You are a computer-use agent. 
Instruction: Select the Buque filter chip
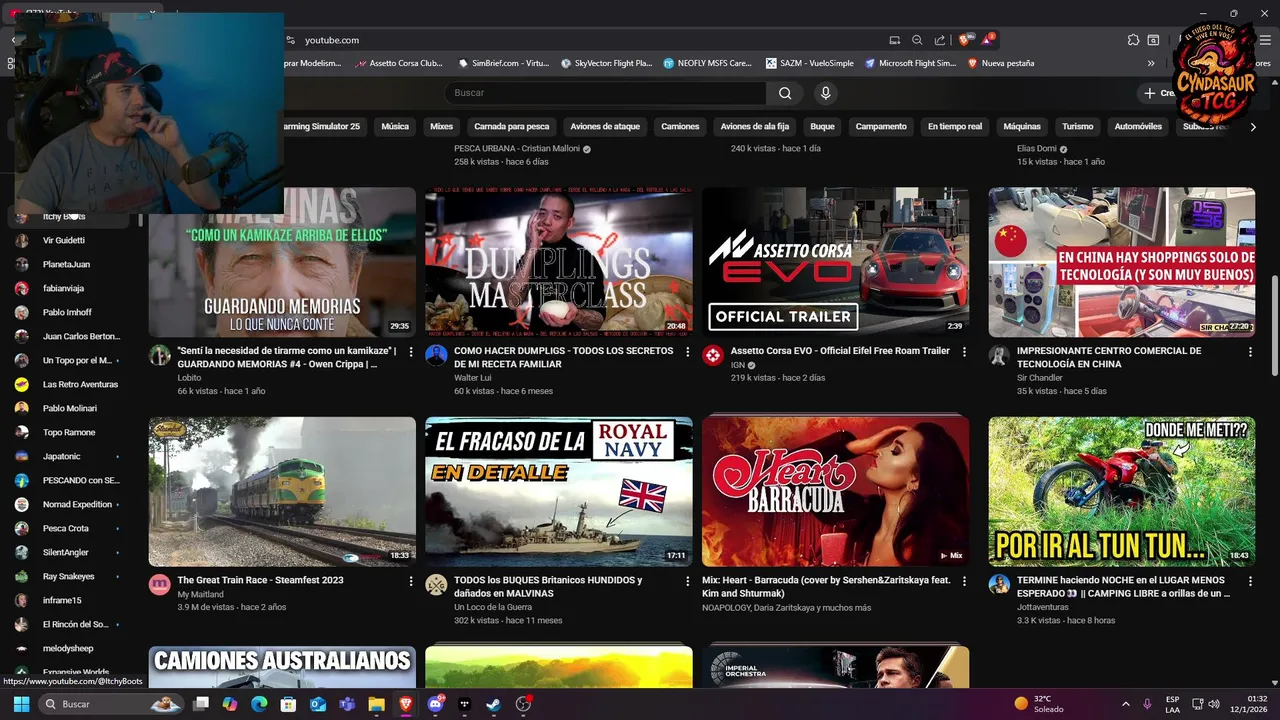(822, 127)
